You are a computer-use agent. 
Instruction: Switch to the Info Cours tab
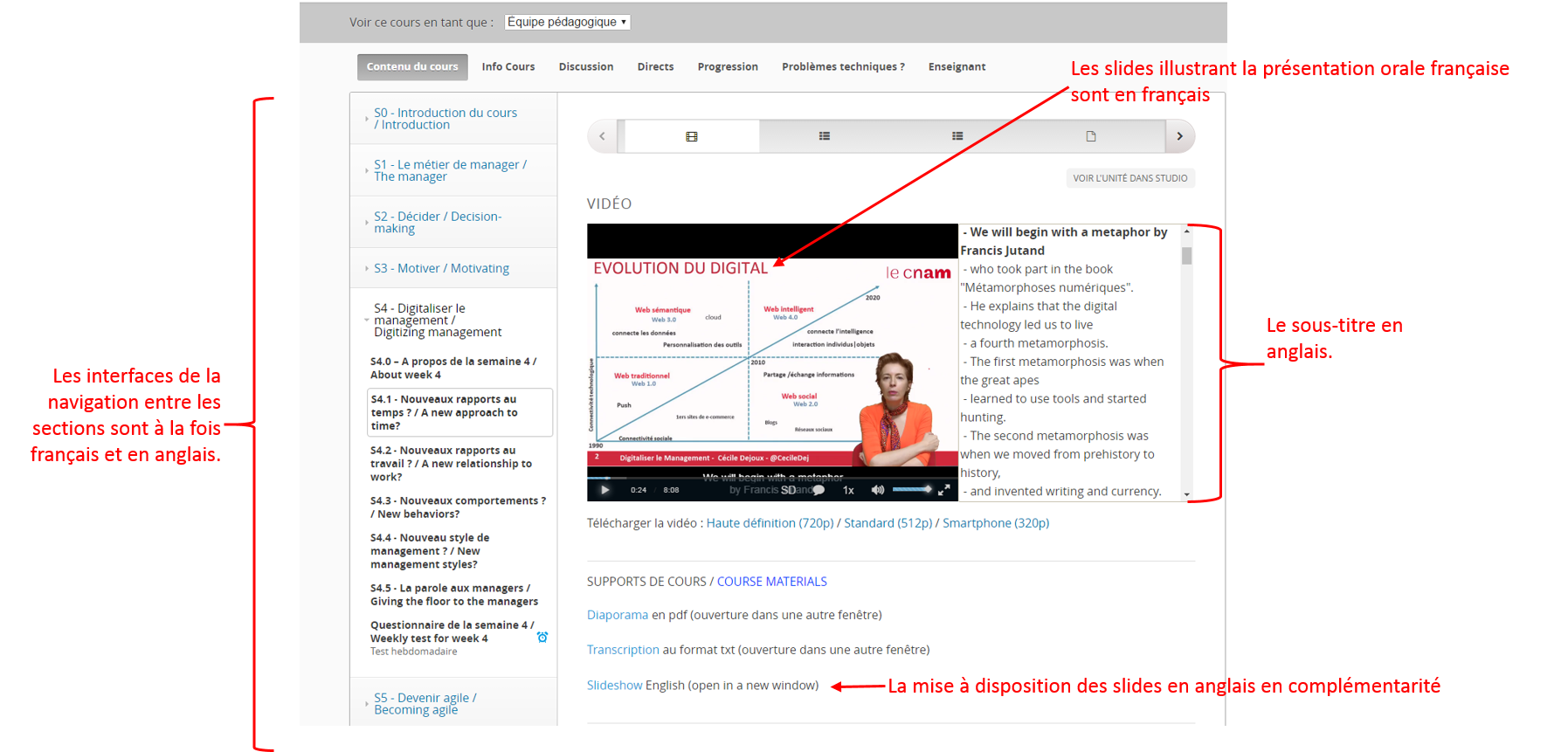click(x=508, y=66)
